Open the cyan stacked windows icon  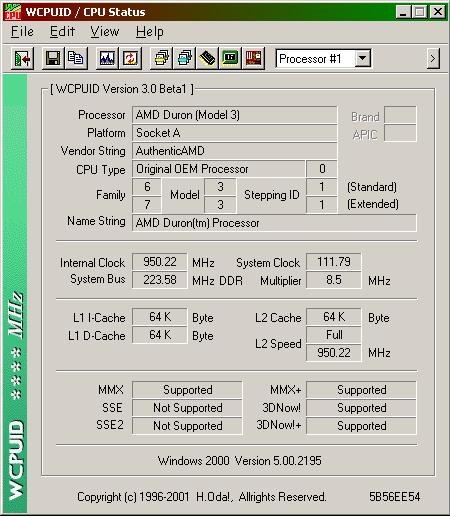click(x=184, y=59)
